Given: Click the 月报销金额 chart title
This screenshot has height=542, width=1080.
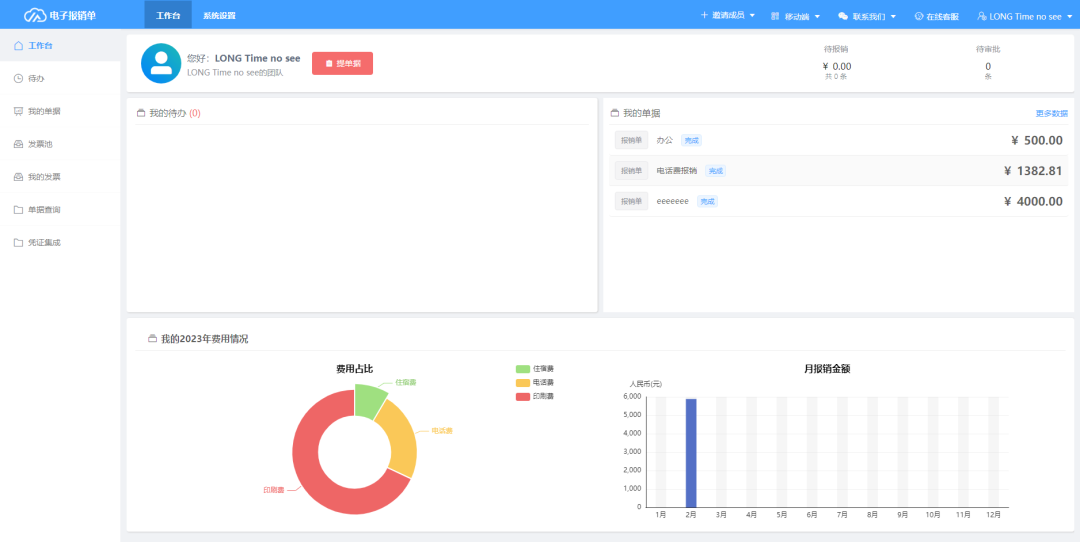Looking at the screenshot, I should (827, 369).
